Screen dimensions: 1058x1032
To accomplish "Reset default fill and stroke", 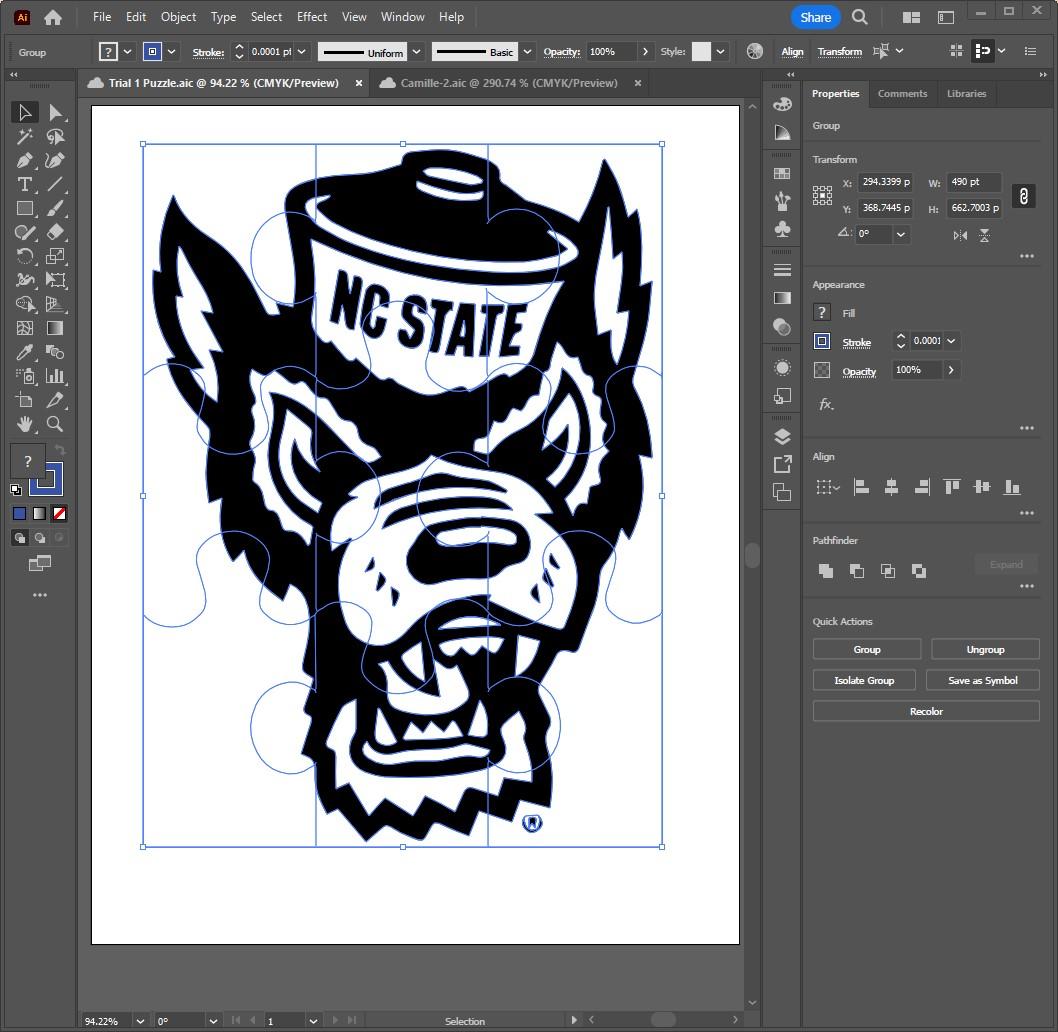I will tap(16, 489).
